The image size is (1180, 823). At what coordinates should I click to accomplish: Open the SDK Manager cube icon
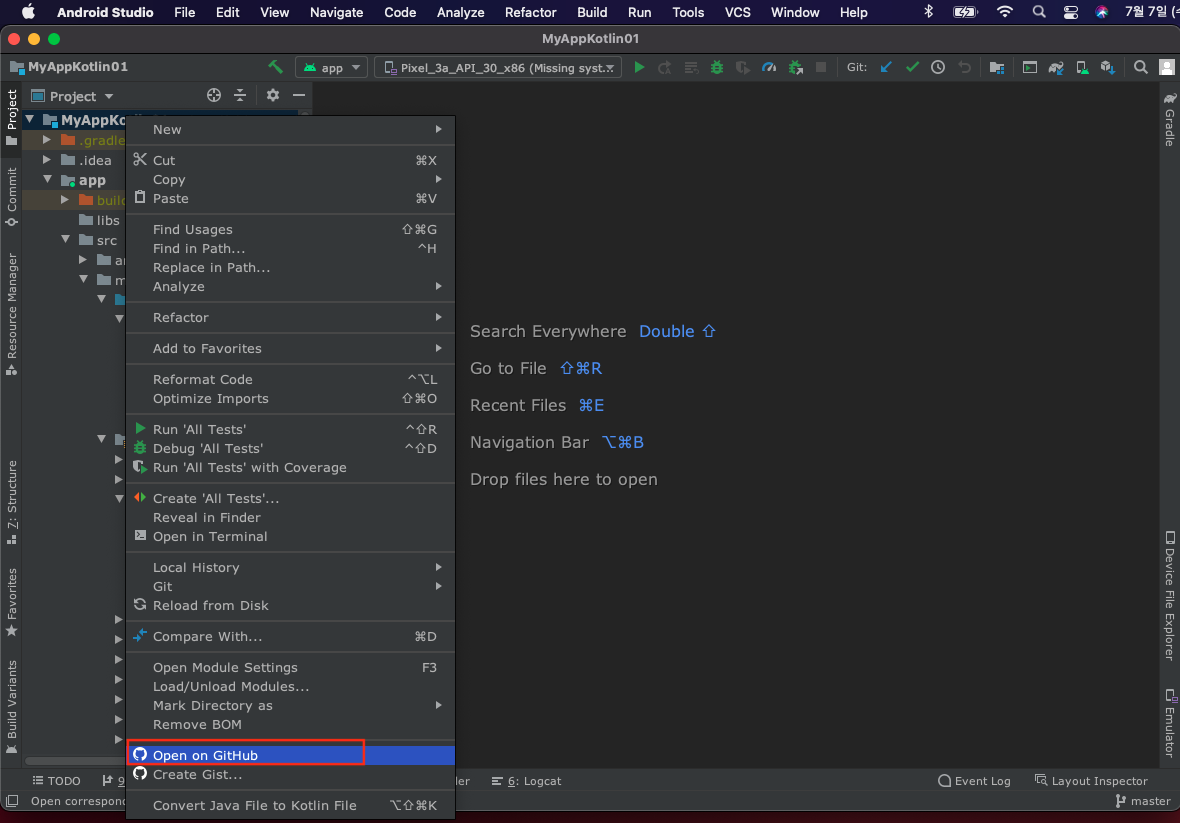click(1107, 68)
